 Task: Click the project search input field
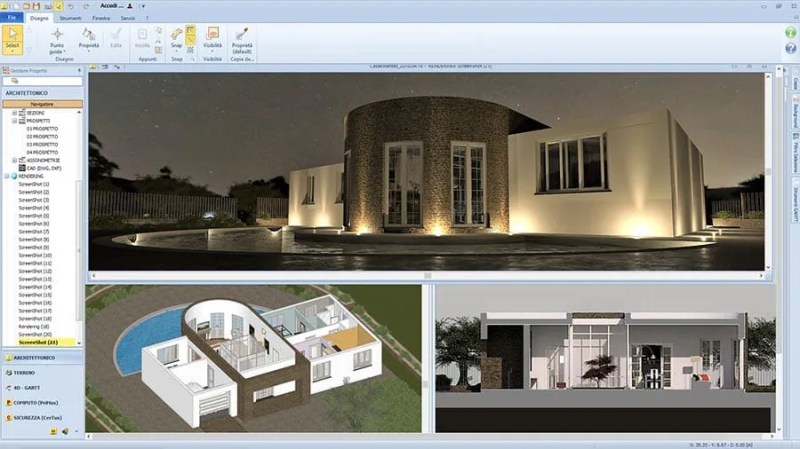tap(42, 81)
